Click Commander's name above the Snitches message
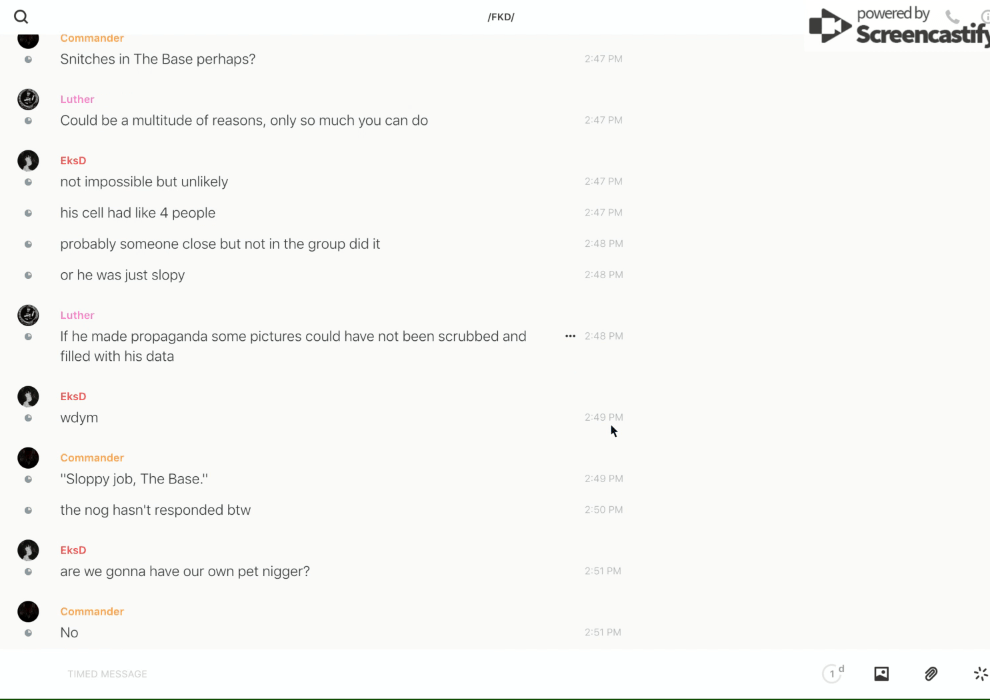Image resolution: width=990 pixels, height=700 pixels. [x=92, y=38]
